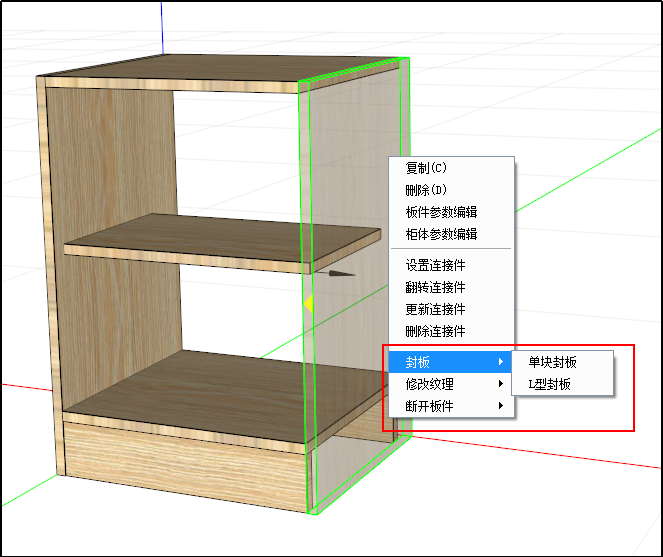Click 设置连接件 in the menu
The width and height of the screenshot is (663, 557).
[451, 265]
